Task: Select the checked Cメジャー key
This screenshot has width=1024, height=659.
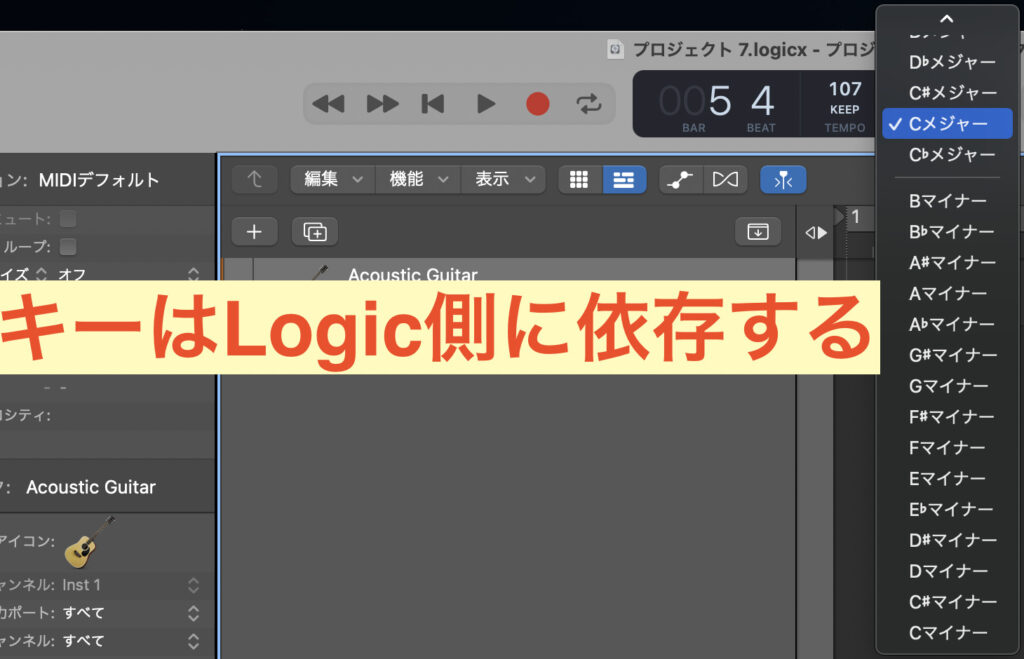Action: 947,123
